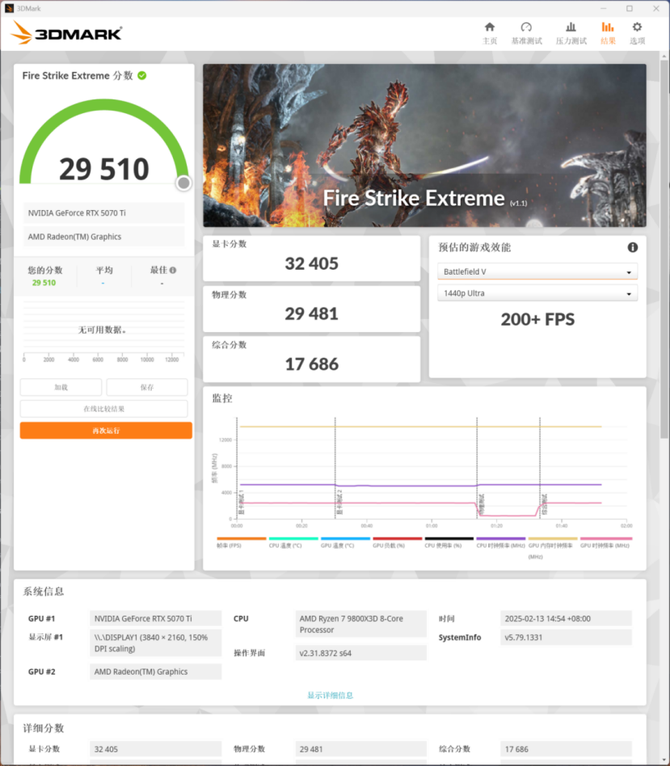Image resolution: width=670 pixels, height=766 pixels.
Task: Click the vertical scrollbar on right edge
Action: [664, 249]
